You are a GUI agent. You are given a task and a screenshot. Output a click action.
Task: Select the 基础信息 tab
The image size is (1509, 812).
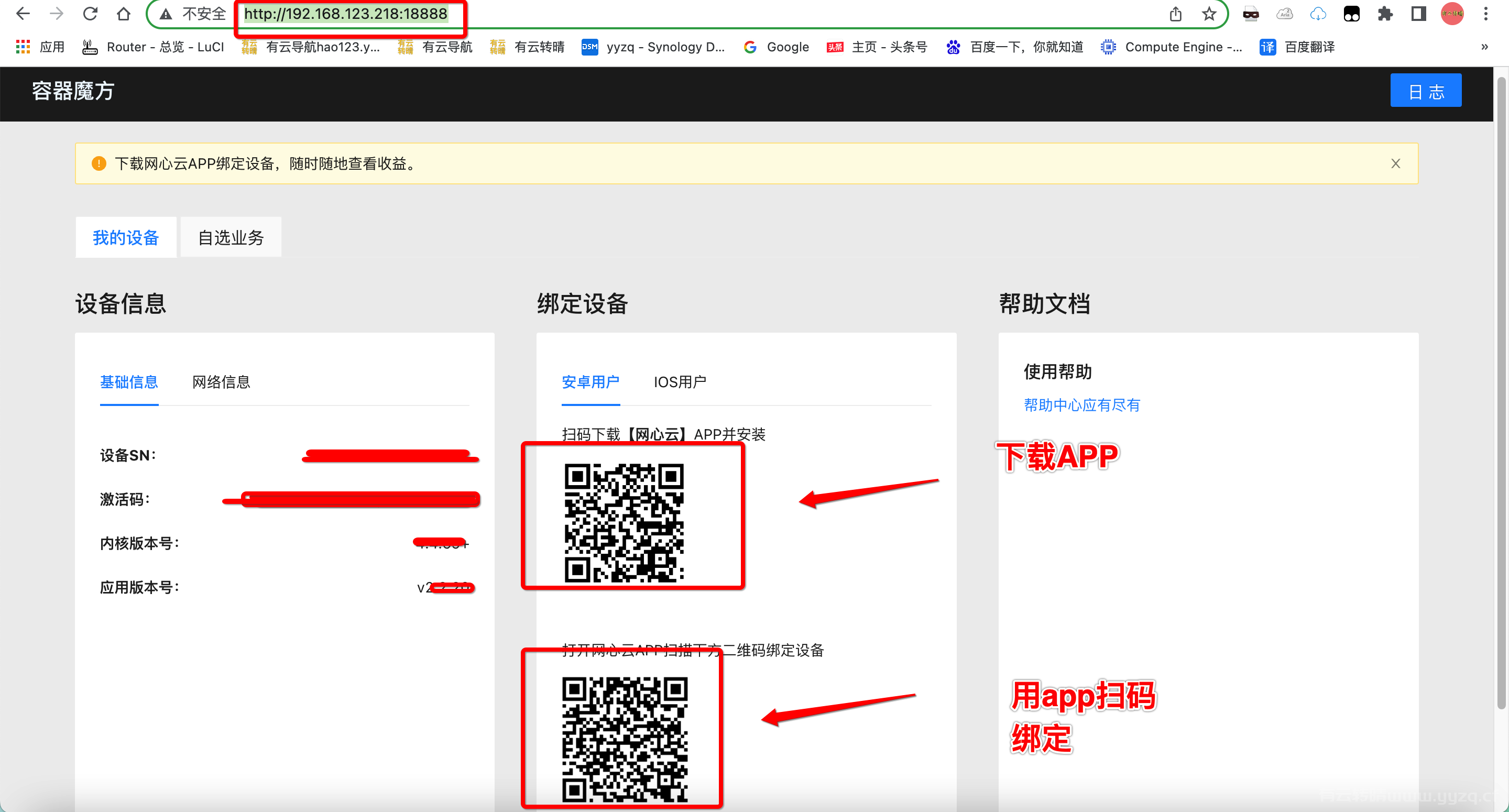coord(129,382)
